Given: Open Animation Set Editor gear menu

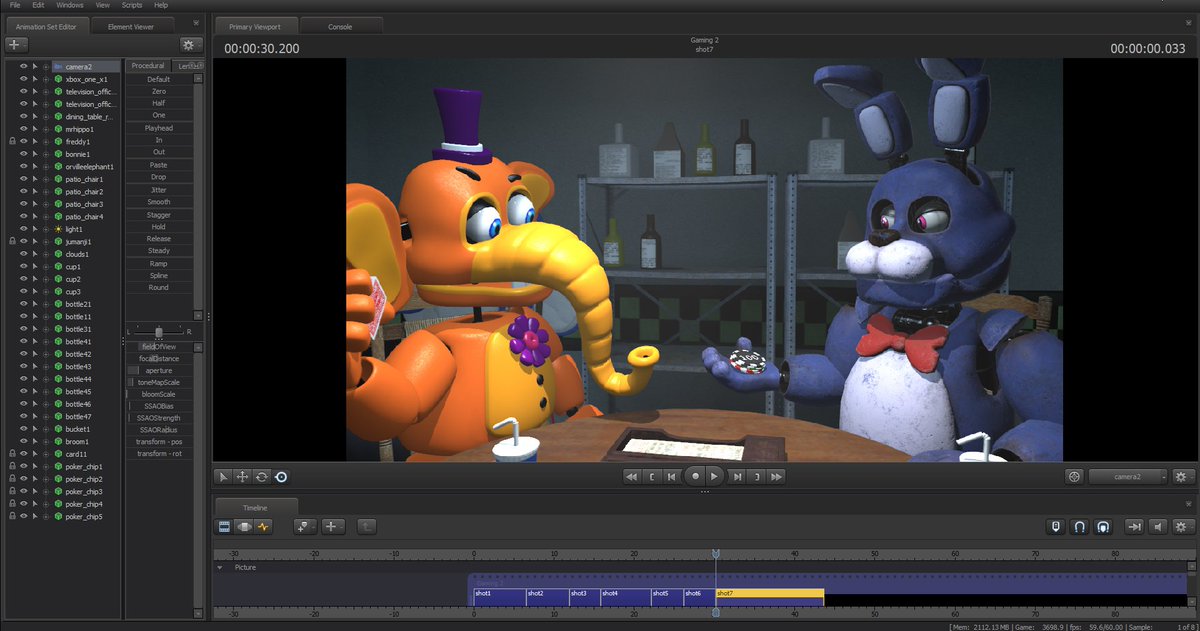Looking at the screenshot, I should coord(191,45).
